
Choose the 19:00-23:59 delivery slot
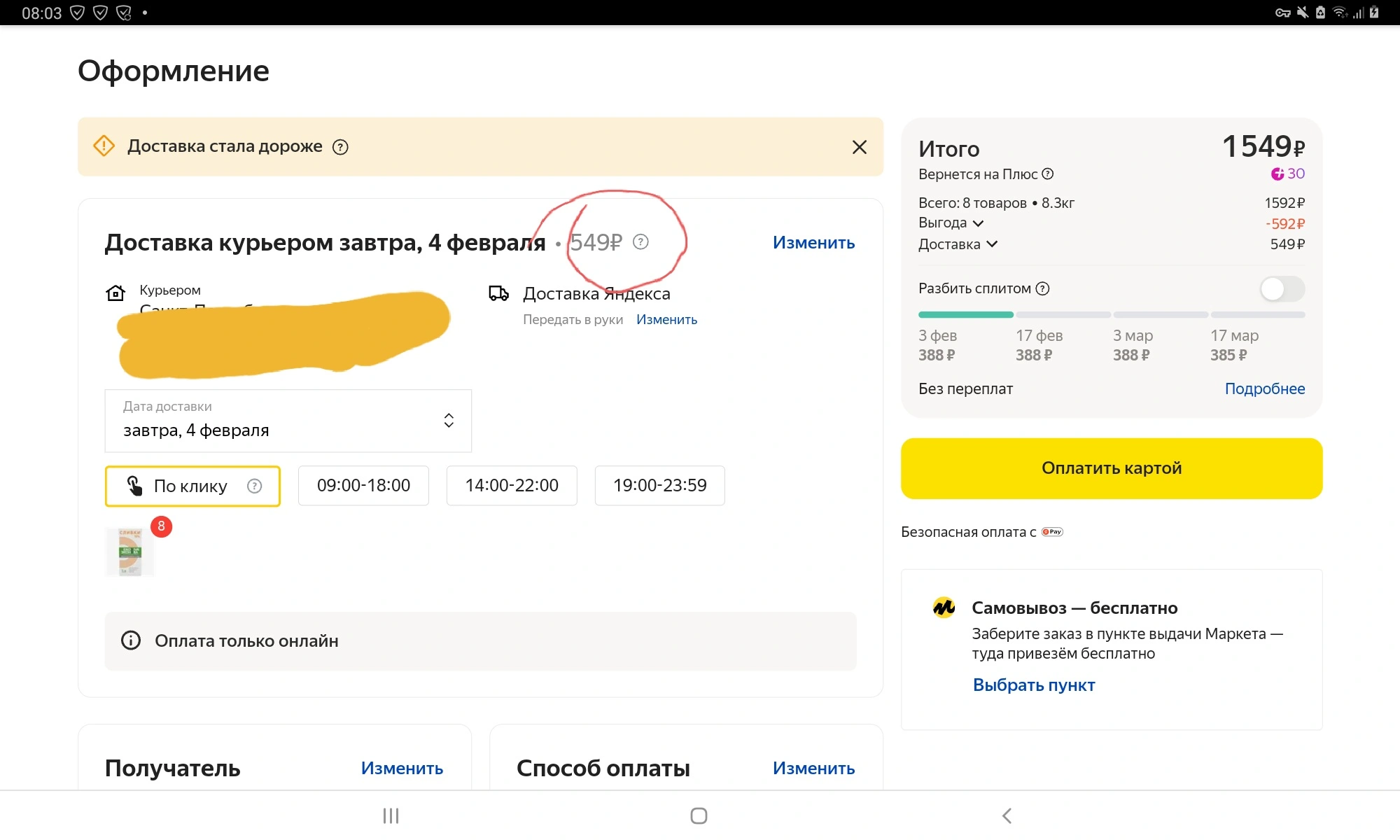point(659,486)
